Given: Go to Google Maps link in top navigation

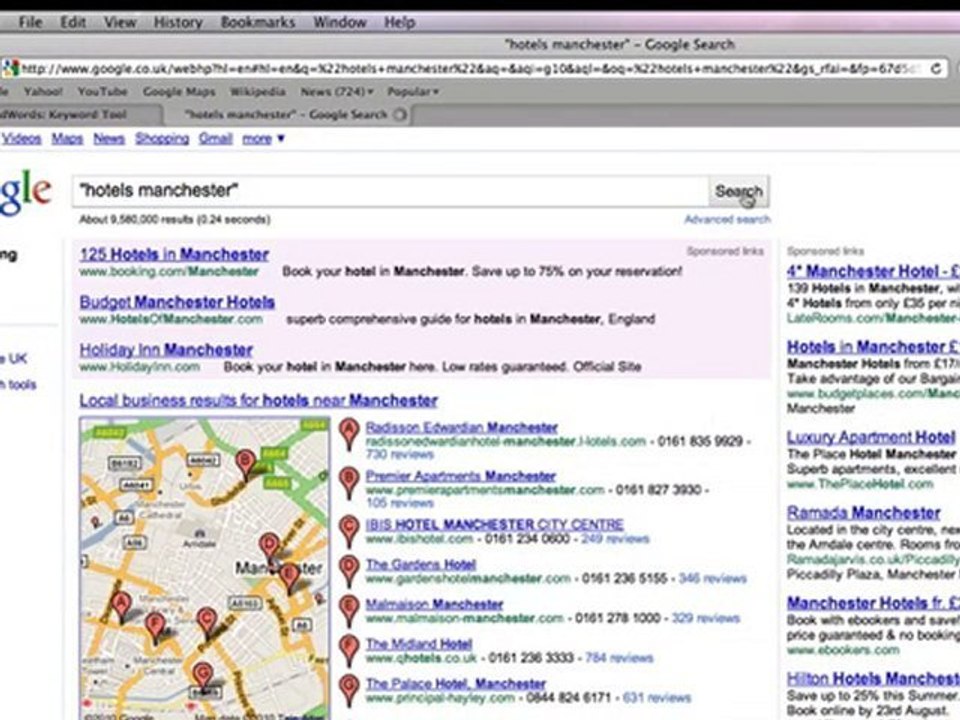Looking at the screenshot, I should 67,139.
